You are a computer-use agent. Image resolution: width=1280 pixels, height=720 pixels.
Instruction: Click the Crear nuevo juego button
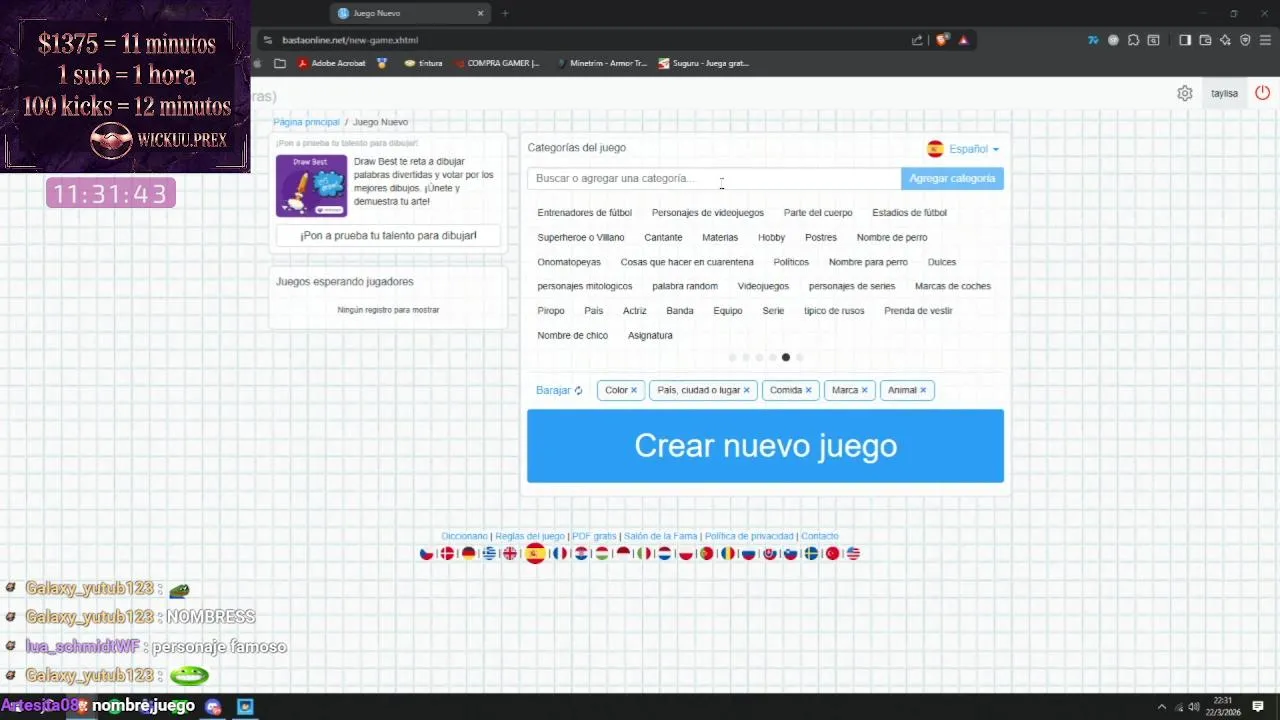coord(765,446)
